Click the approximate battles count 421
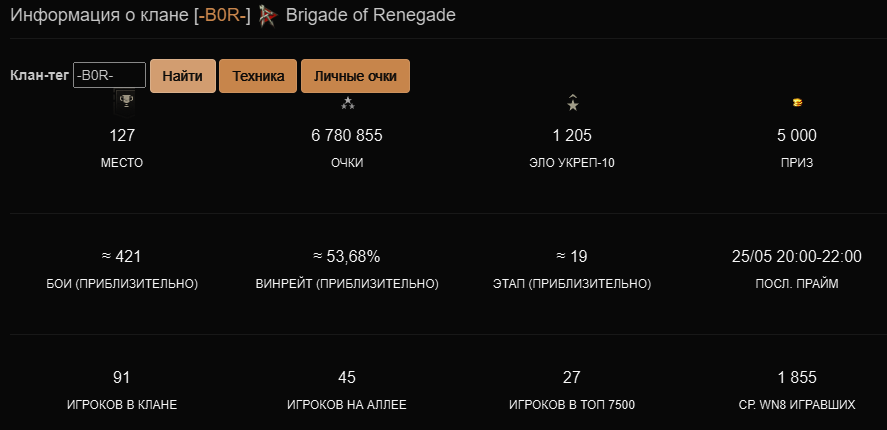Screen dimensions: 887x430 [122, 257]
